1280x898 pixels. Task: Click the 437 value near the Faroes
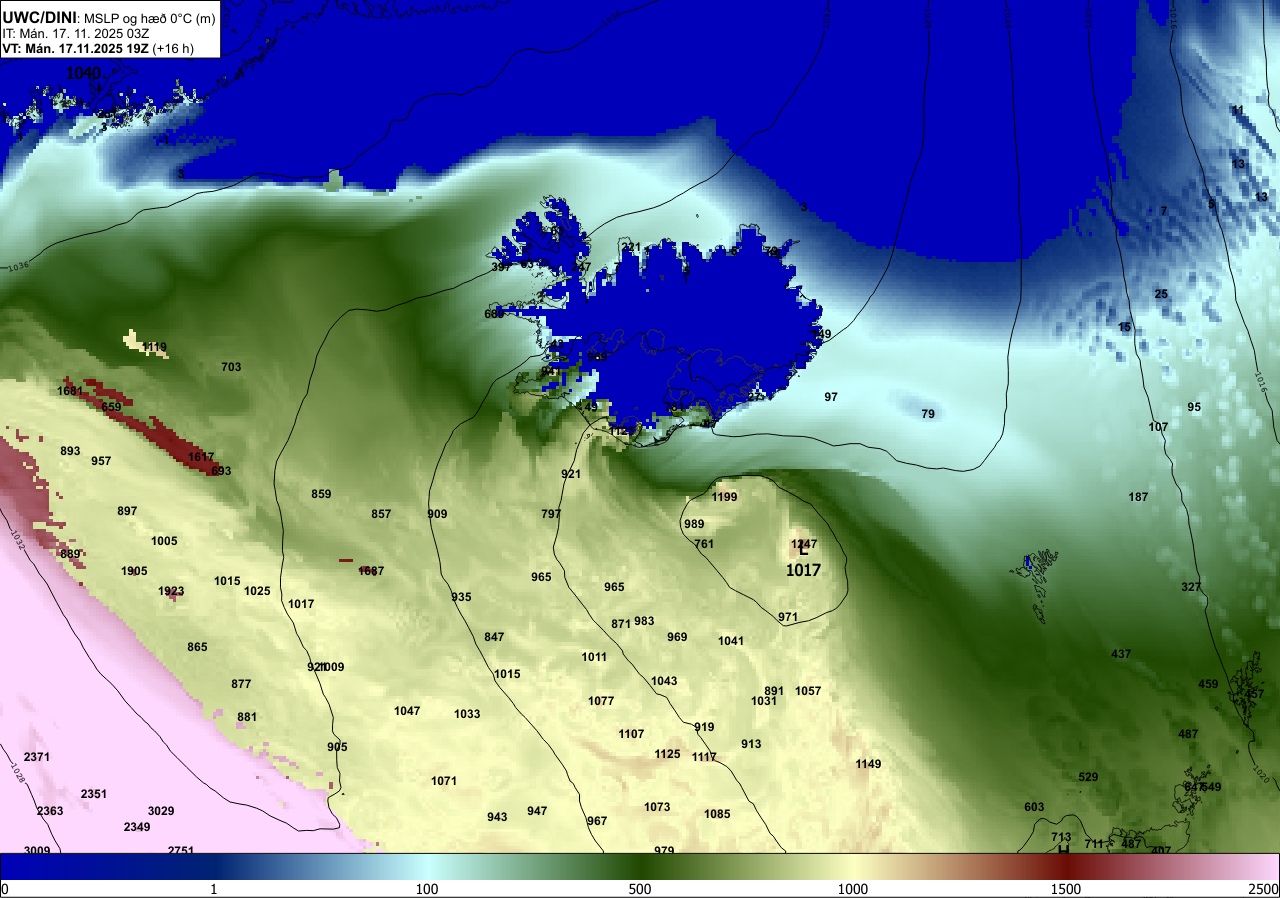coord(1121,654)
